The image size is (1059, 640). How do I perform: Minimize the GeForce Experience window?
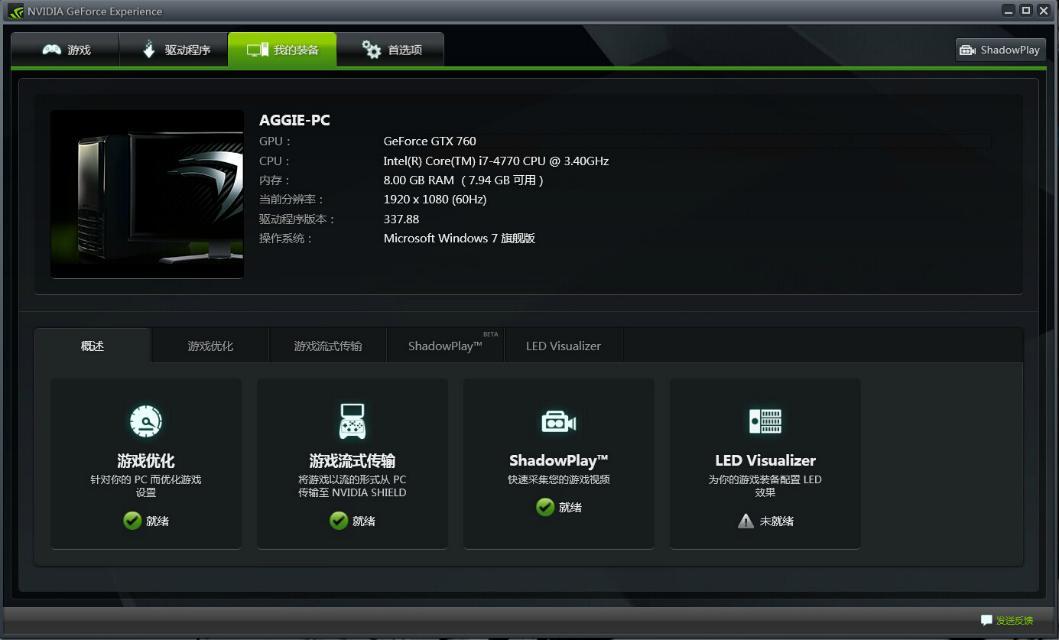(x=1008, y=10)
